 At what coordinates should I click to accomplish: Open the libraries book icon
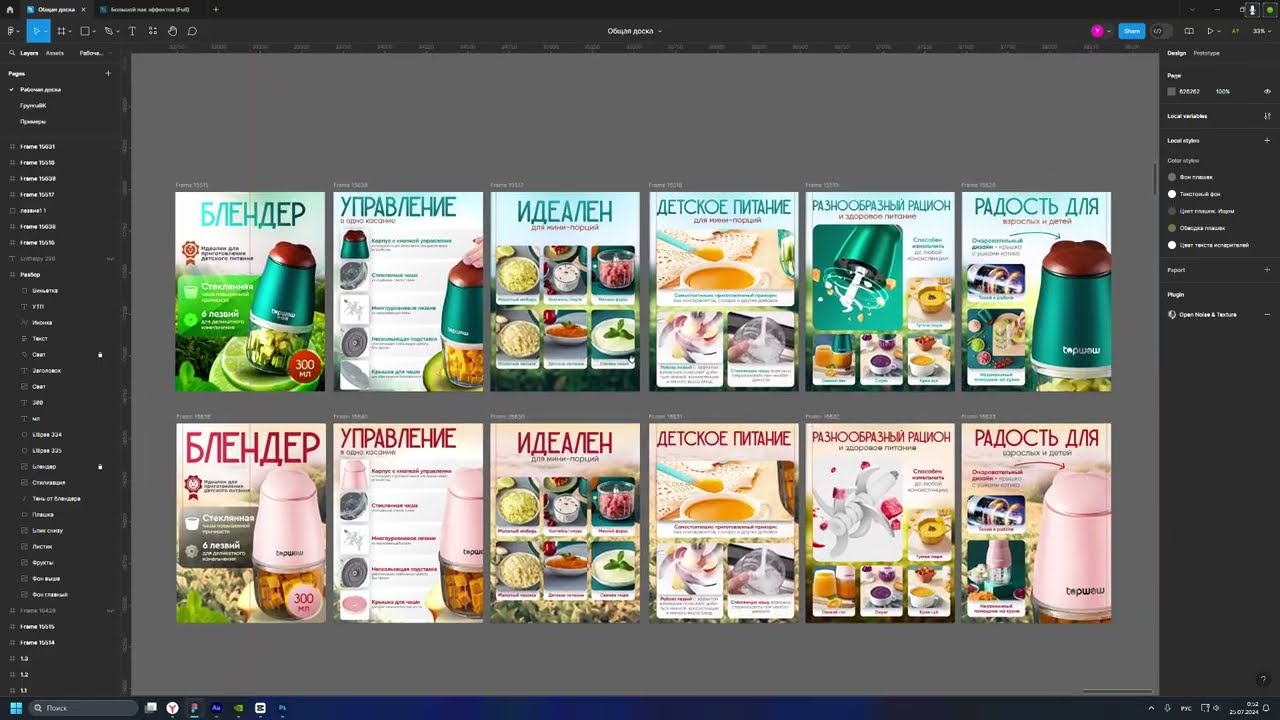click(x=1189, y=31)
